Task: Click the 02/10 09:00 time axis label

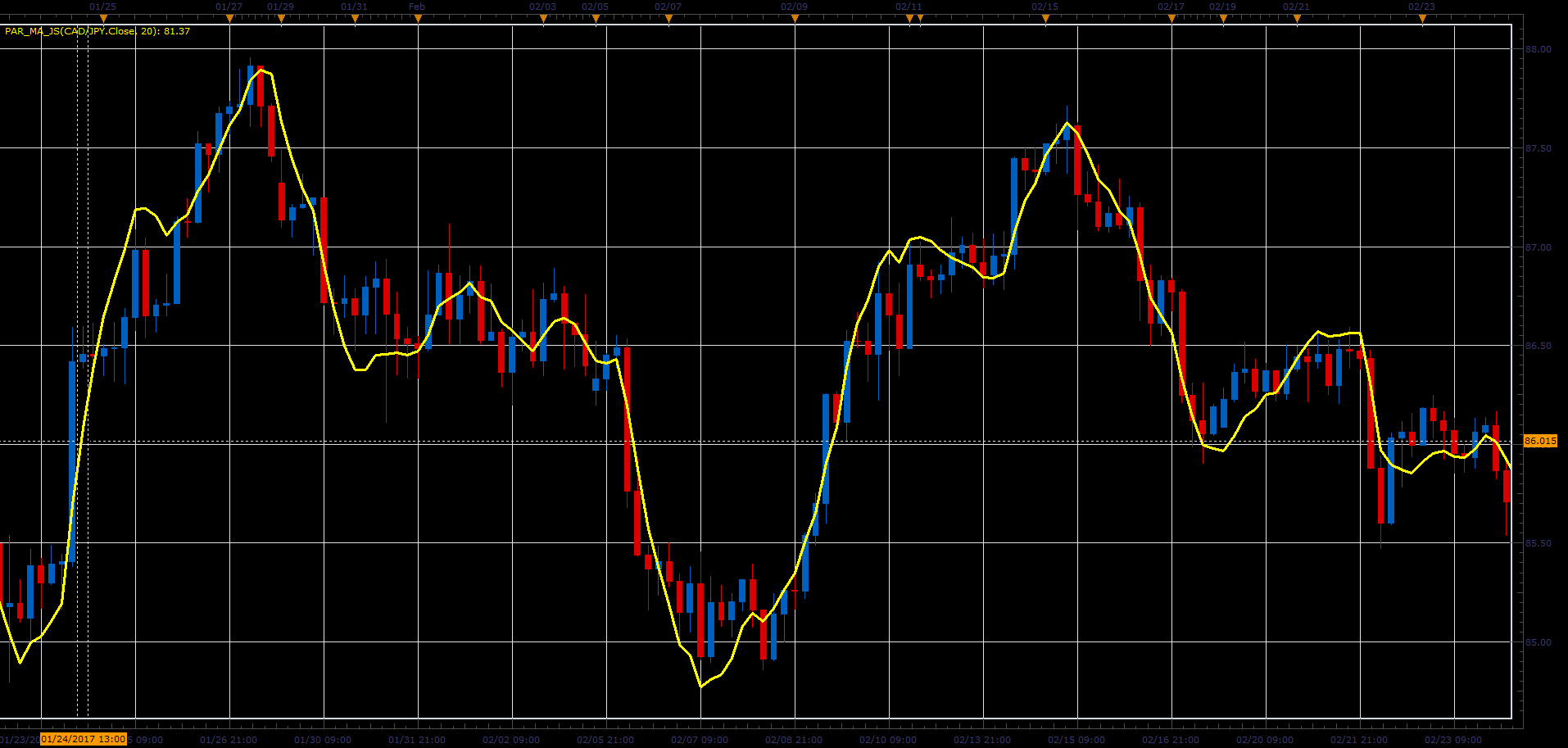Action: [888, 740]
